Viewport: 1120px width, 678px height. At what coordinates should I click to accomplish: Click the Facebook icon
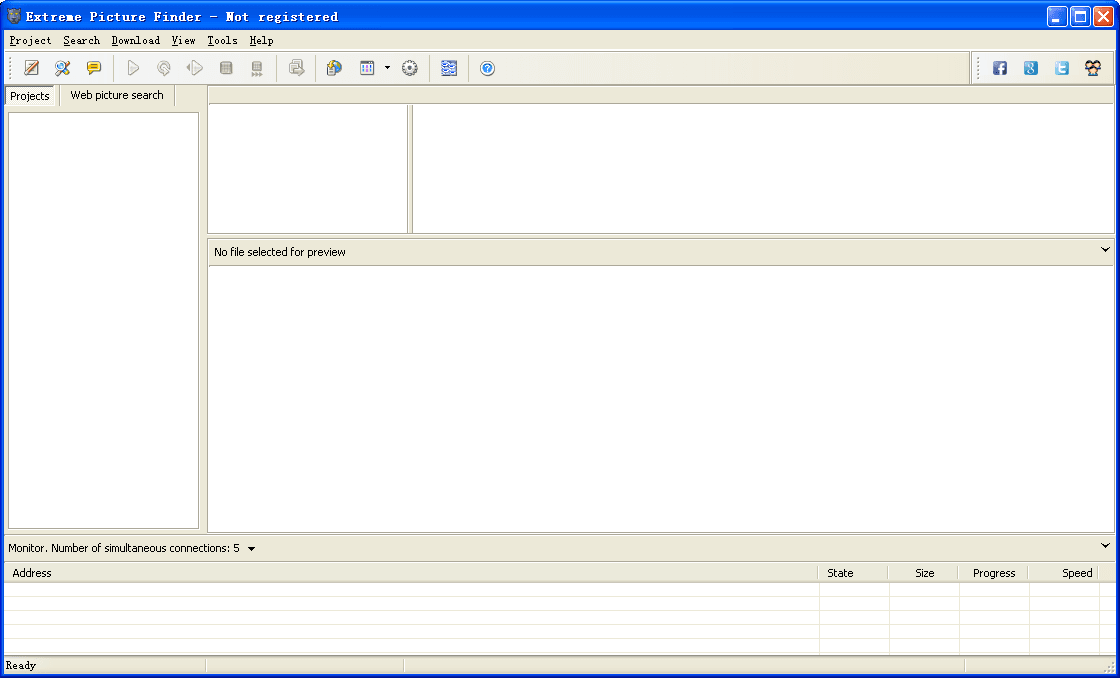point(1000,68)
